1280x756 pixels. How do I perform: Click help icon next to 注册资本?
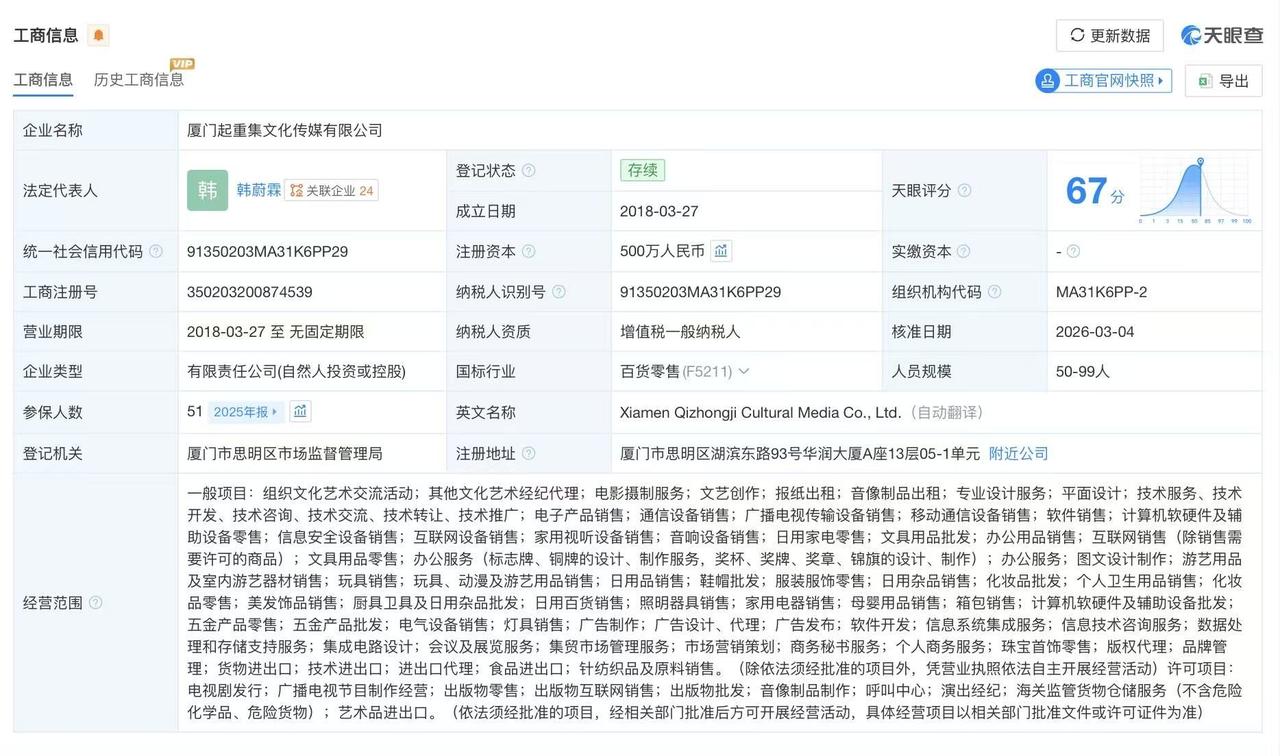click(528, 252)
